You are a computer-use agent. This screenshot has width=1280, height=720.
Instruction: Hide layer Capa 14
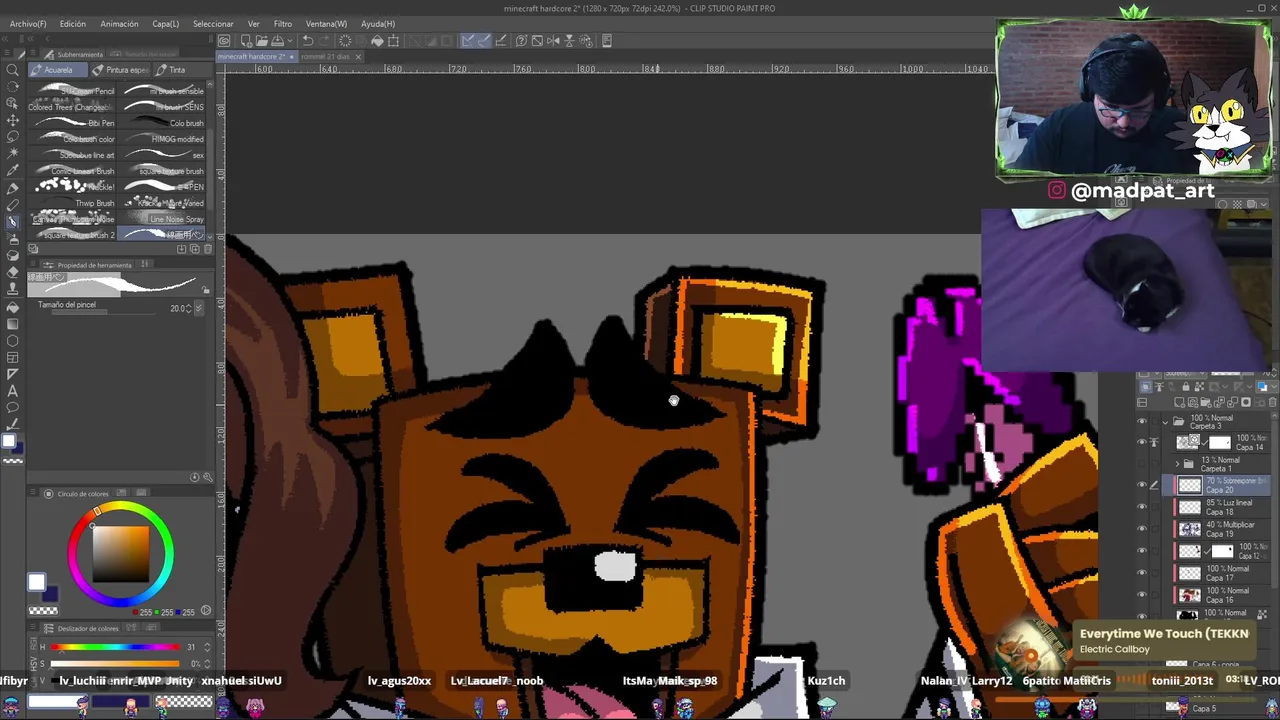[1142, 442]
